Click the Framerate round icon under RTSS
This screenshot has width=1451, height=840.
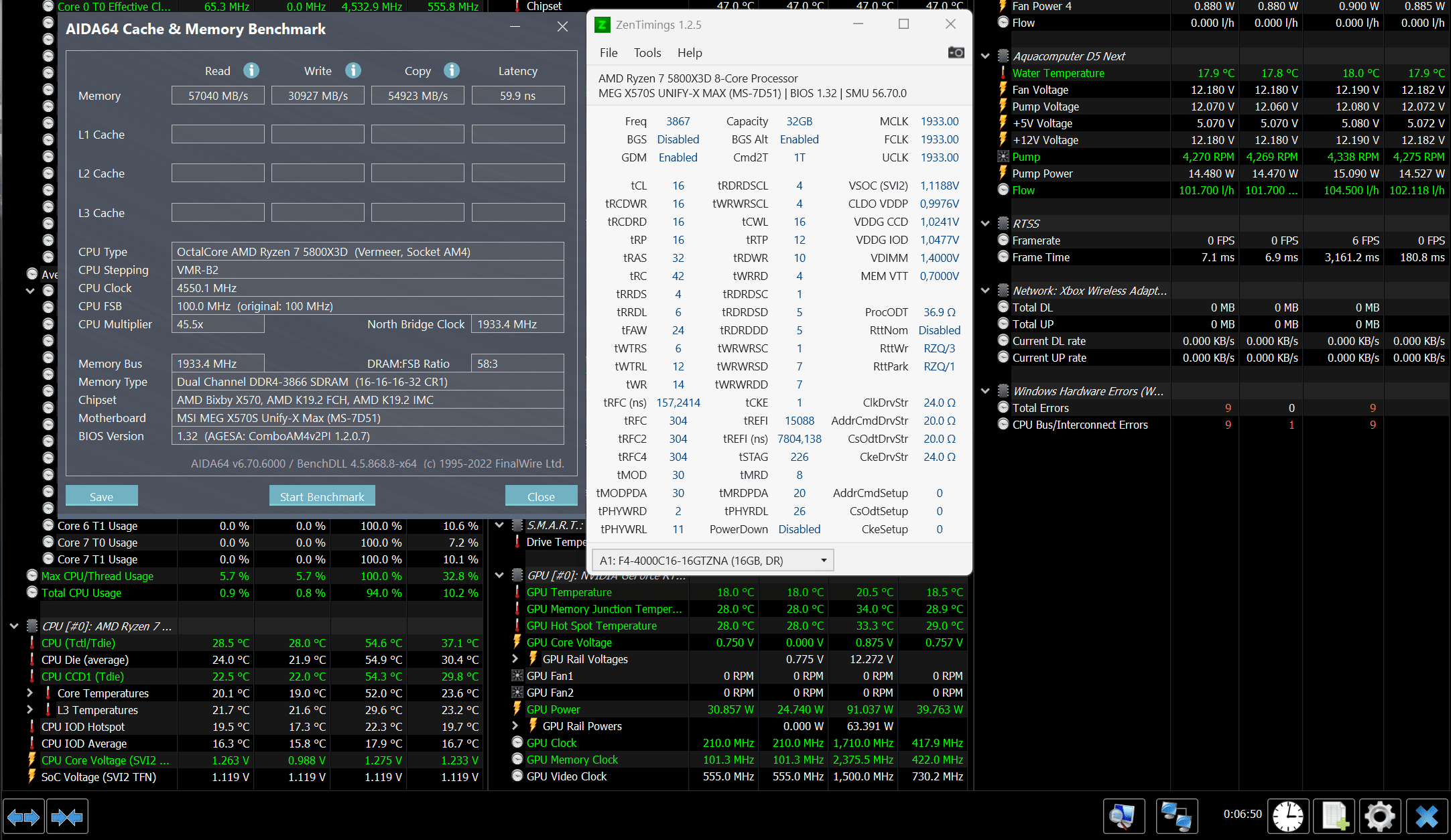pos(1003,240)
